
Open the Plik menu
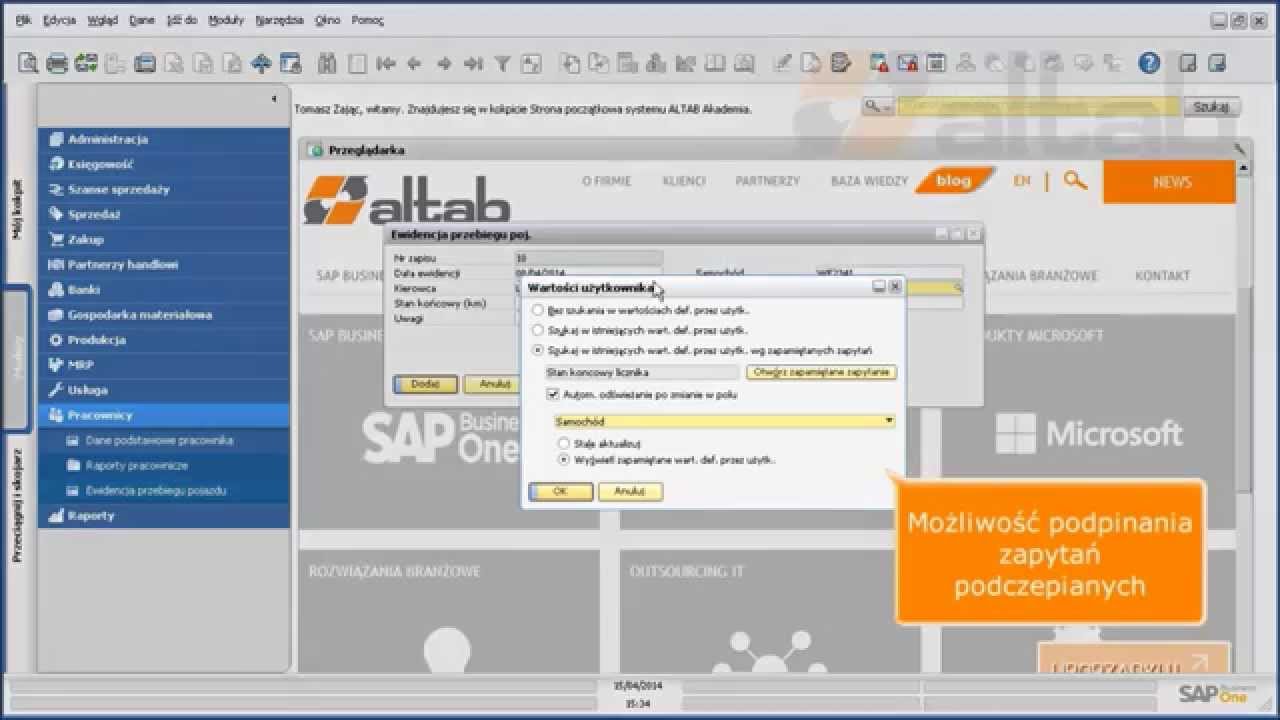[24, 20]
